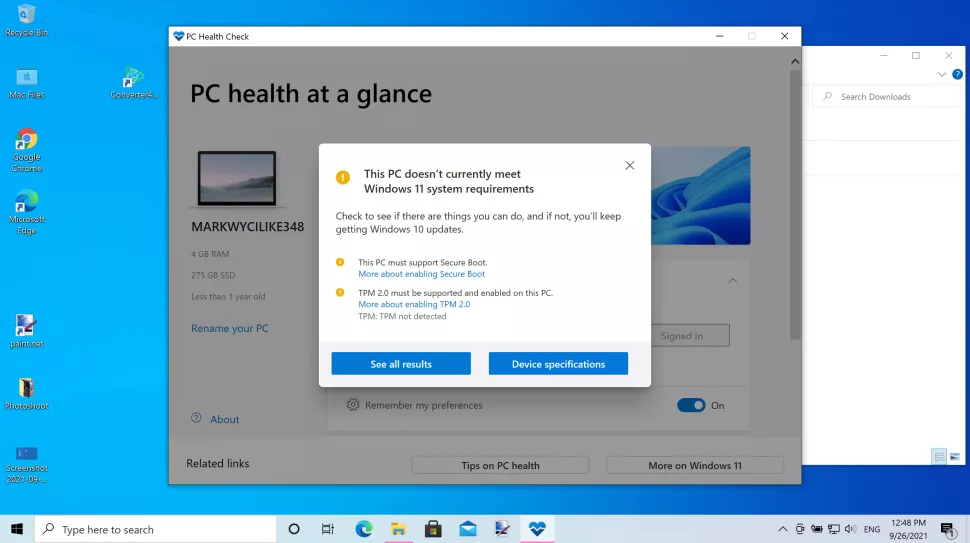
Task: Open the About link in PC Health Check
Action: [225, 419]
